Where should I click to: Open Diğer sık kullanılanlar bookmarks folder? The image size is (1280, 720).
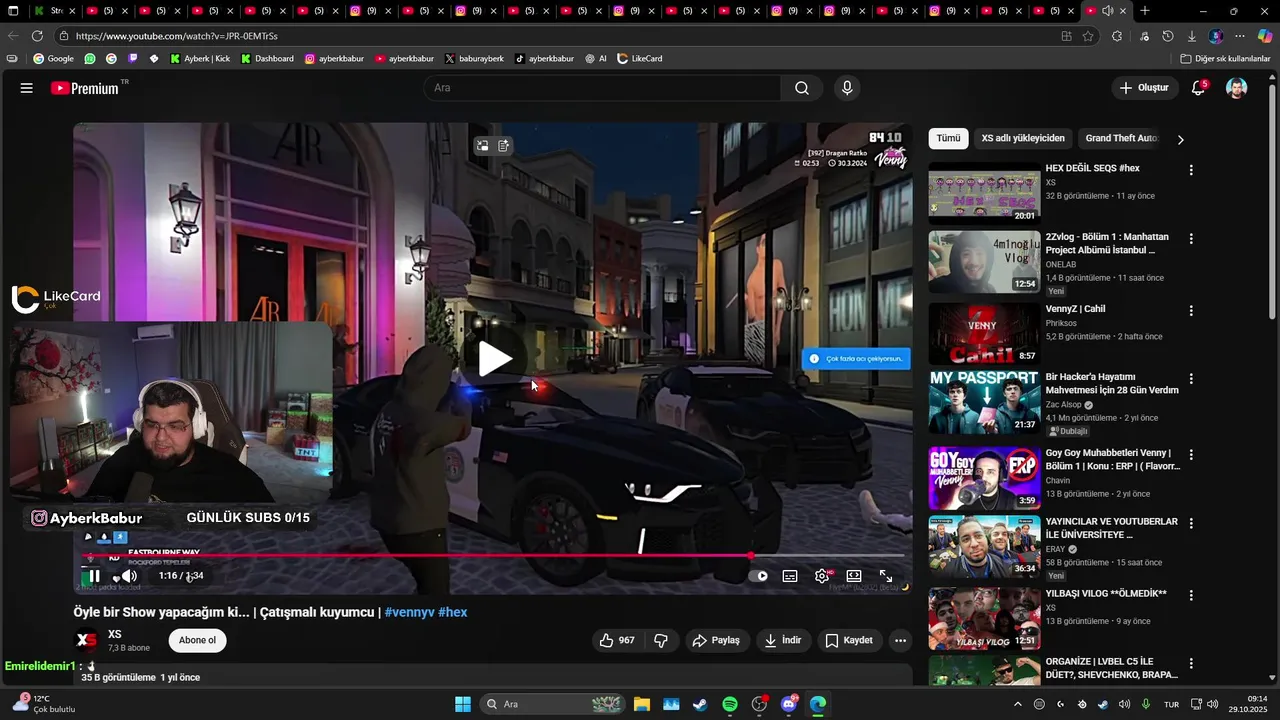coord(1225,59)
